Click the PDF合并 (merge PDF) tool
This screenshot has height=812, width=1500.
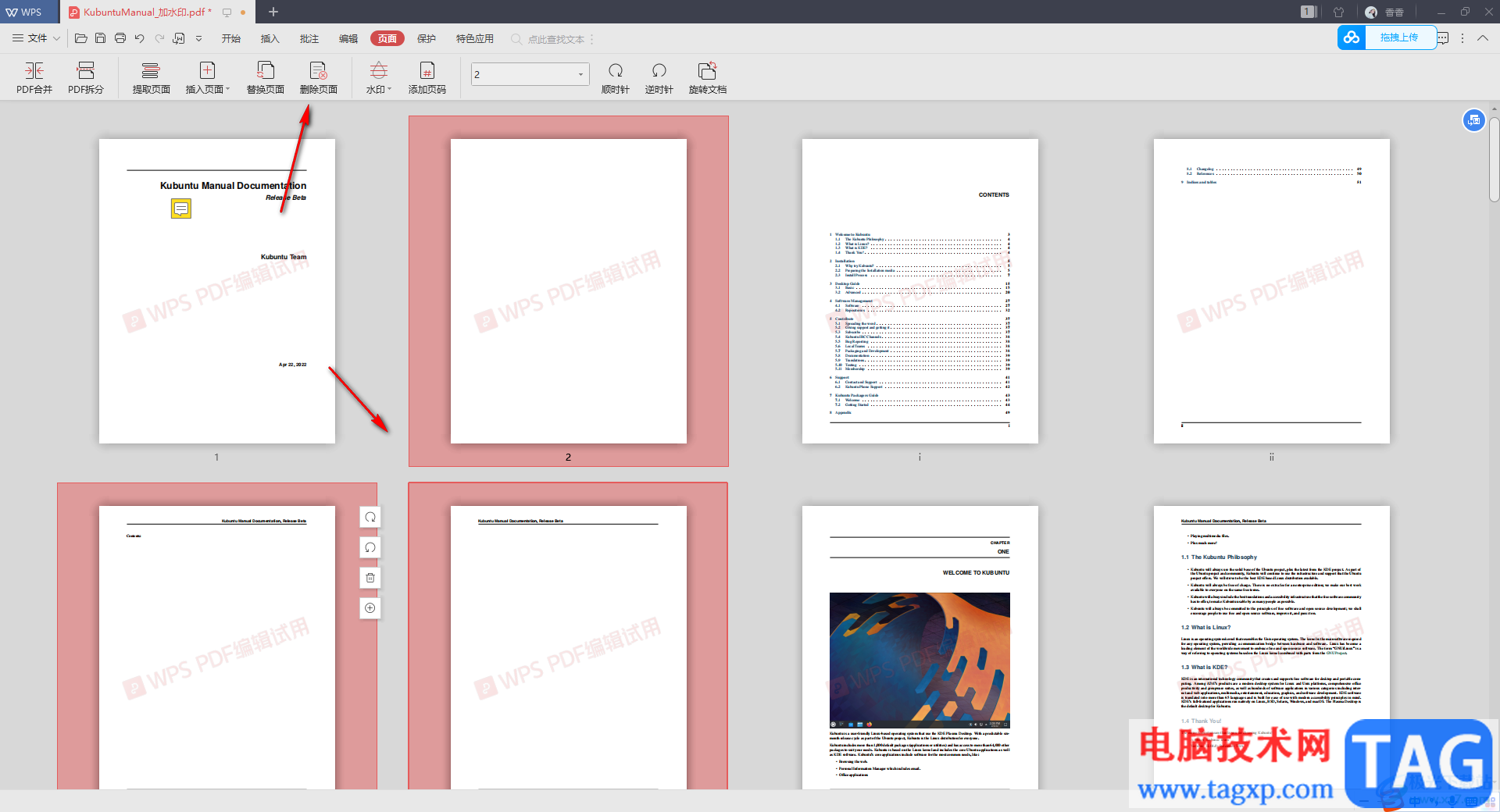point(34,78)
